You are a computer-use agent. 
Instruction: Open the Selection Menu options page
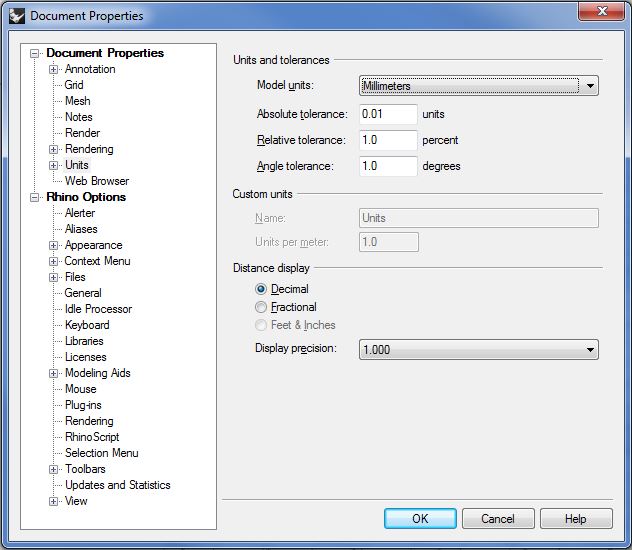point(102,453)
